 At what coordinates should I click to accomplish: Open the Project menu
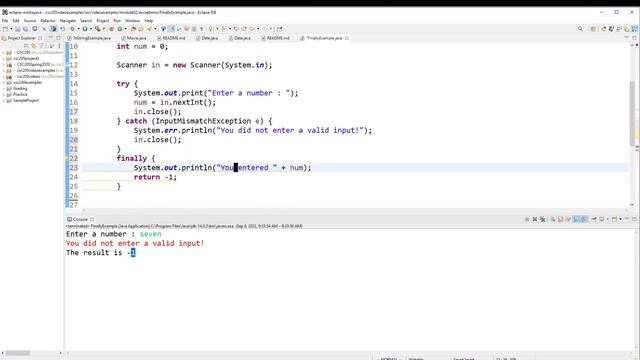[x=103, y=20]
